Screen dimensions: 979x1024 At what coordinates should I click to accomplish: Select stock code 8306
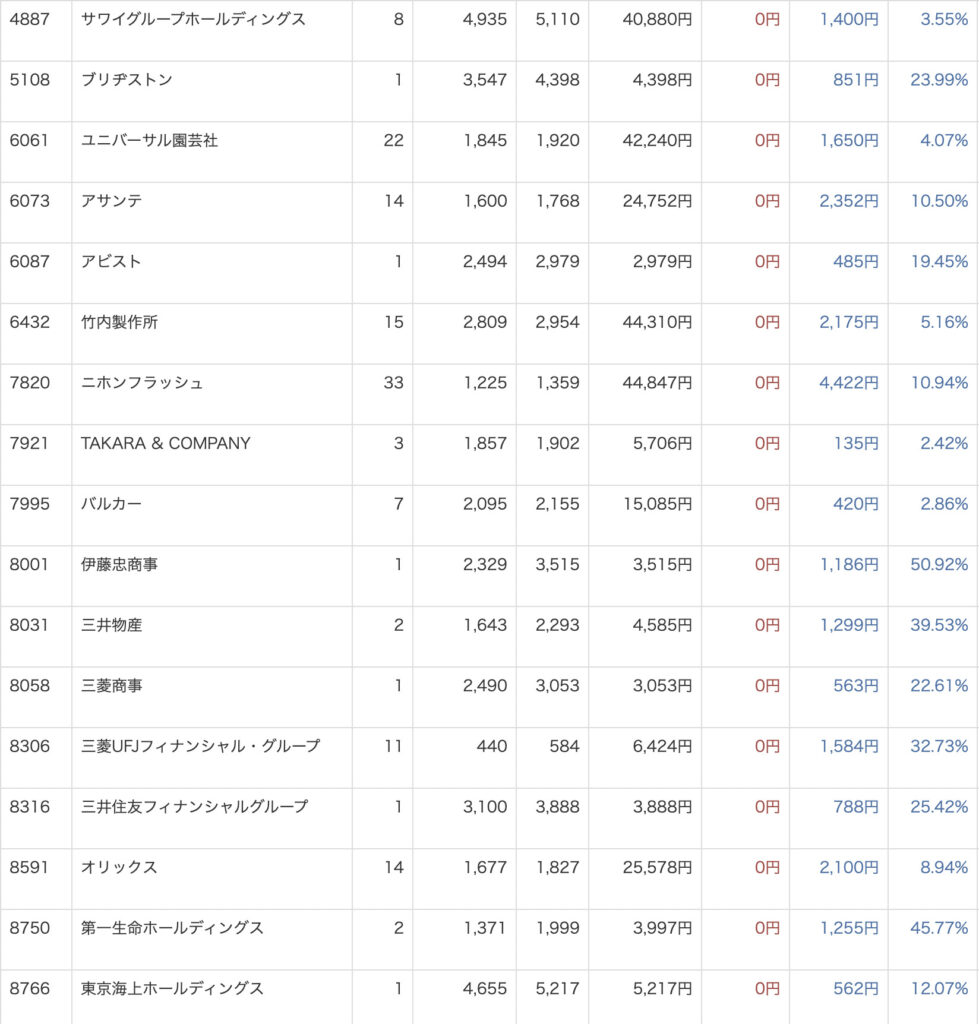tap(29, 746)
